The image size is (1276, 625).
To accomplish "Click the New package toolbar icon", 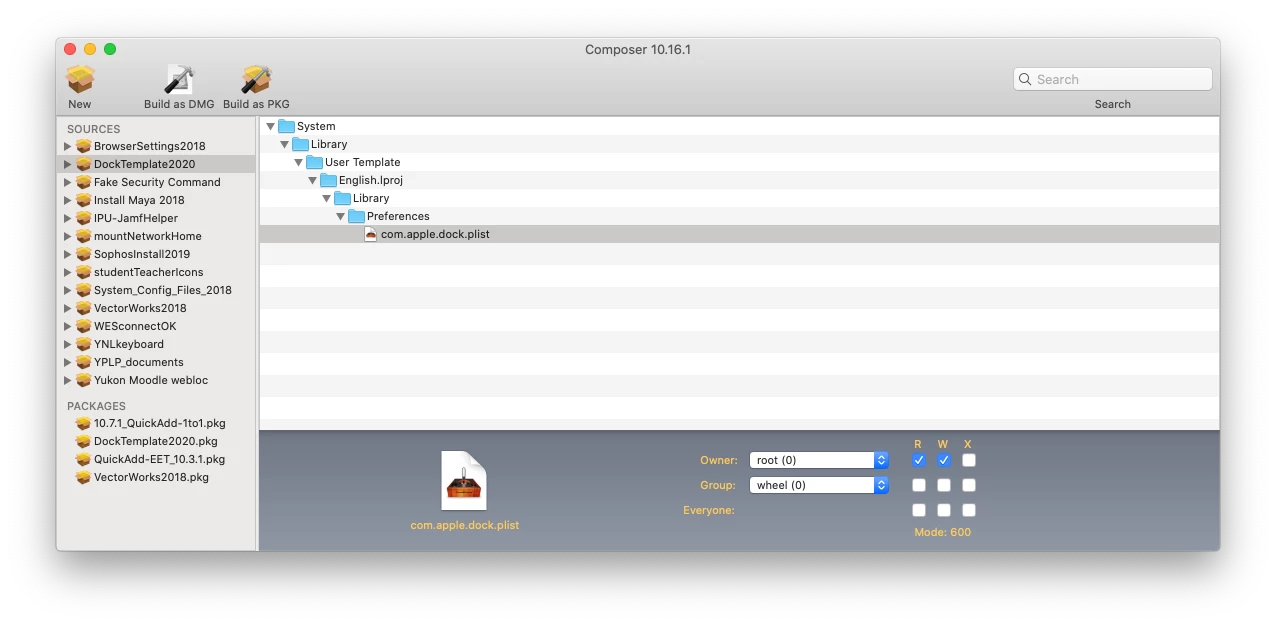I will pos(80,80).
